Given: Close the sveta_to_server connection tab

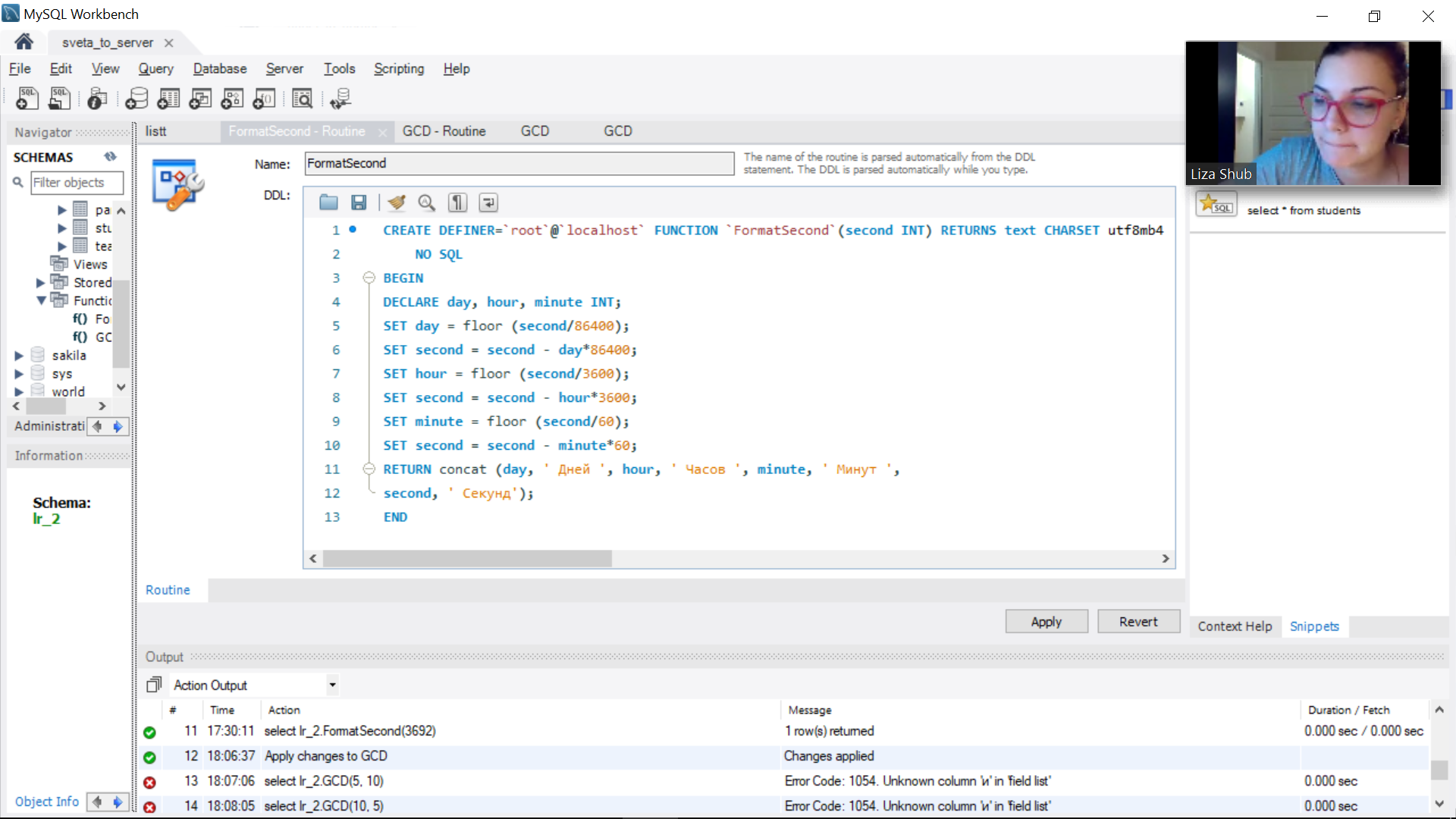Looking at the screenshot, I should [x=169, y=43].
